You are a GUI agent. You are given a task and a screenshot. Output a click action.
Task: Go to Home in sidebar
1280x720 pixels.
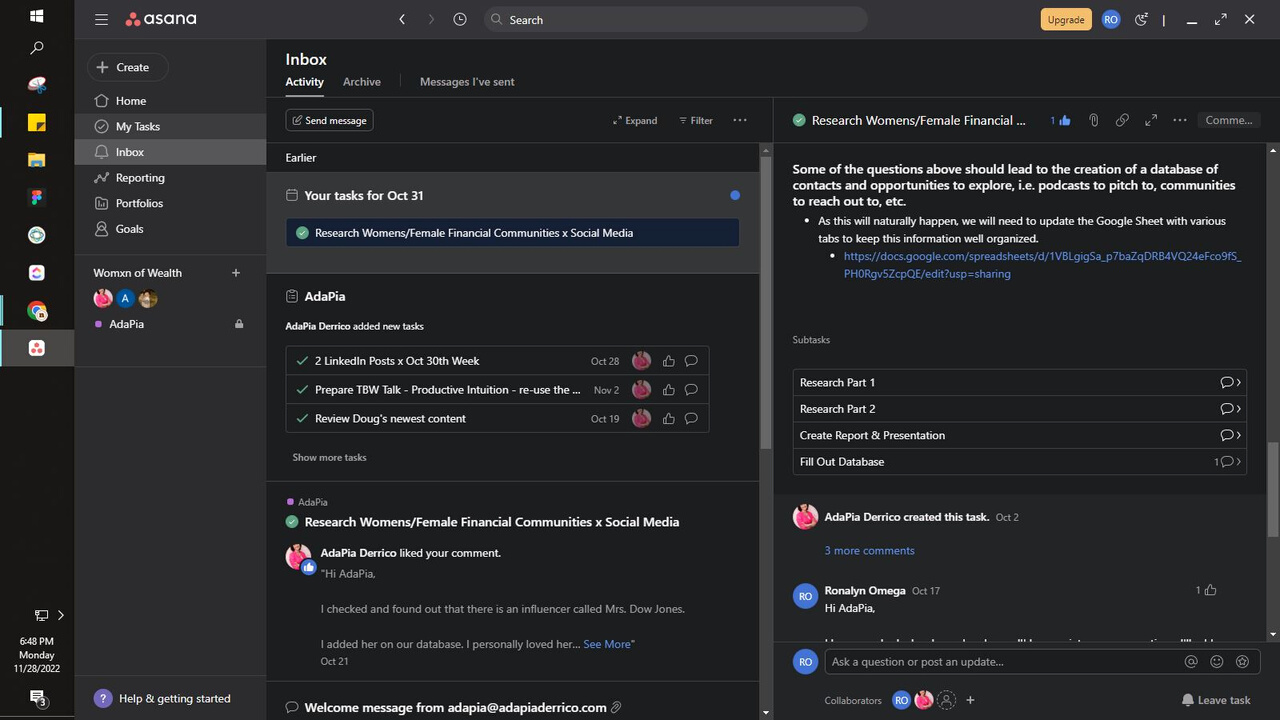pos(130,101)
